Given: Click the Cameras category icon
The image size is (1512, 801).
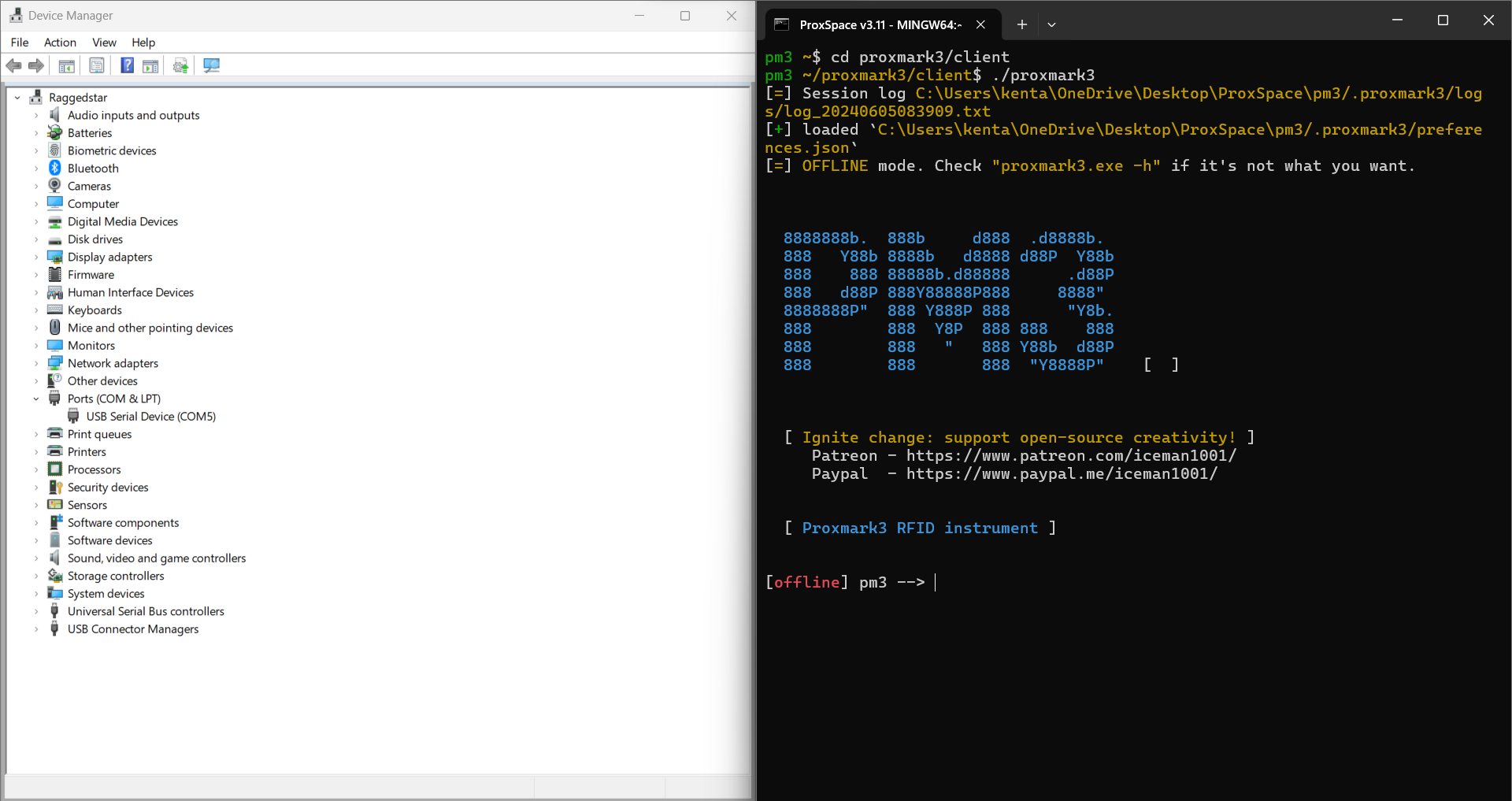Looking at the screenshot, I should [x=54, y=186].
